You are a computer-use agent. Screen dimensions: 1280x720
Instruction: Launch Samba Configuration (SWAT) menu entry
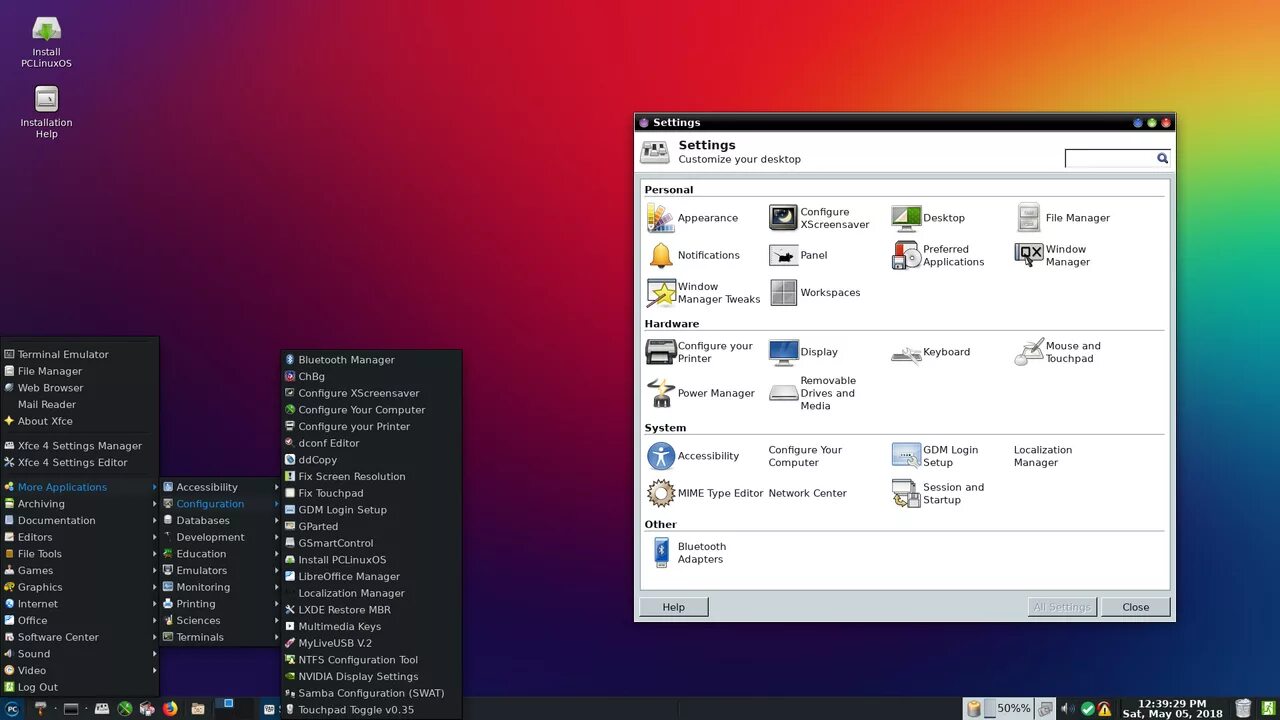click(372, 693)
